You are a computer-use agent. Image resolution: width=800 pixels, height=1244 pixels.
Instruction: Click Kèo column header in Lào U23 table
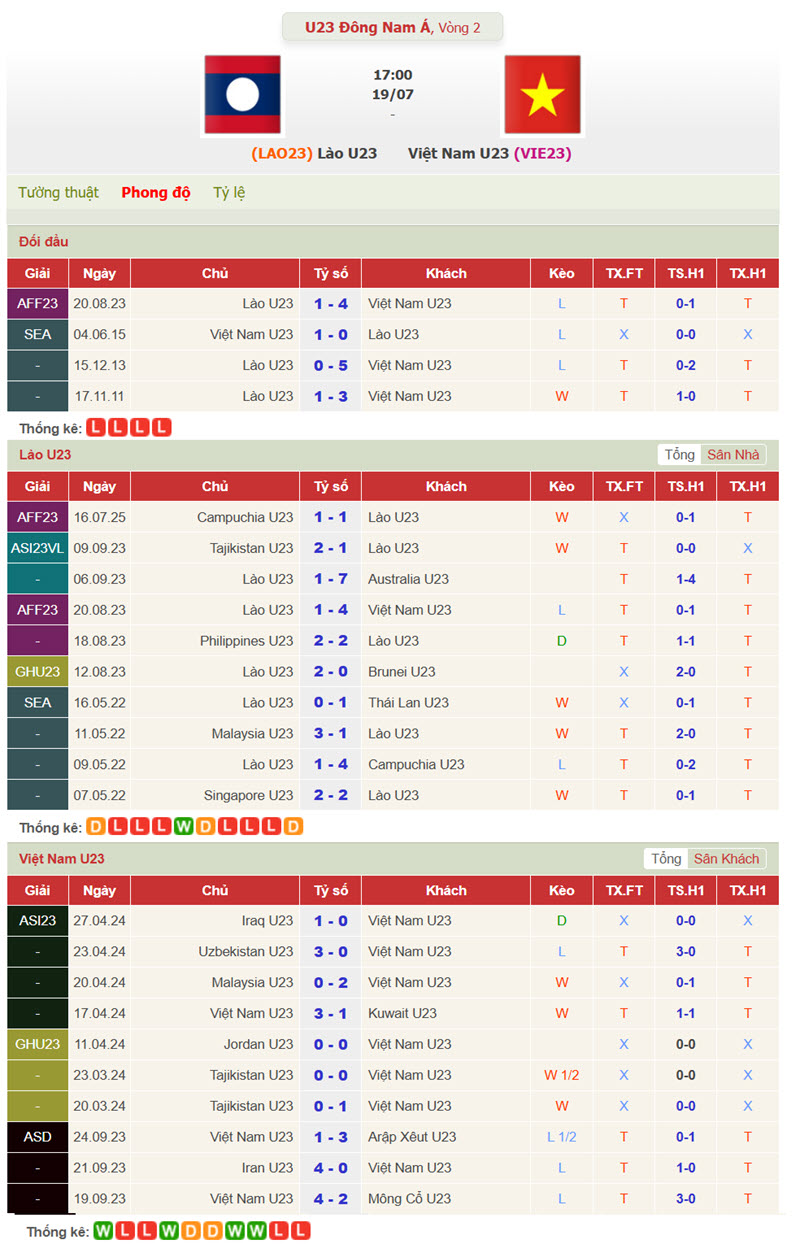point(562,487)
